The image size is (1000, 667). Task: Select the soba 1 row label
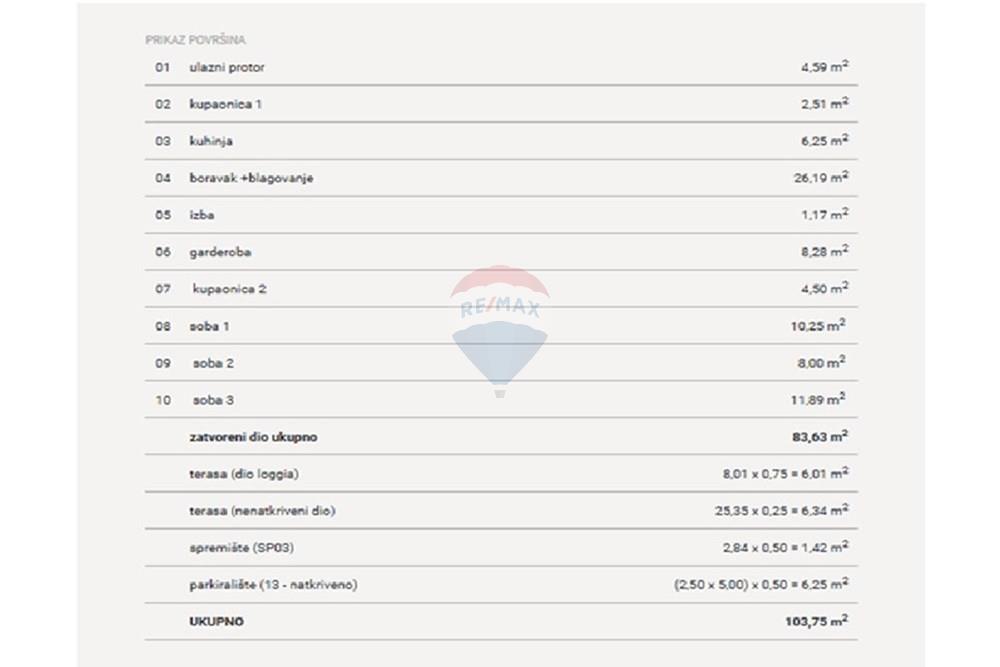tap(209, 326)
